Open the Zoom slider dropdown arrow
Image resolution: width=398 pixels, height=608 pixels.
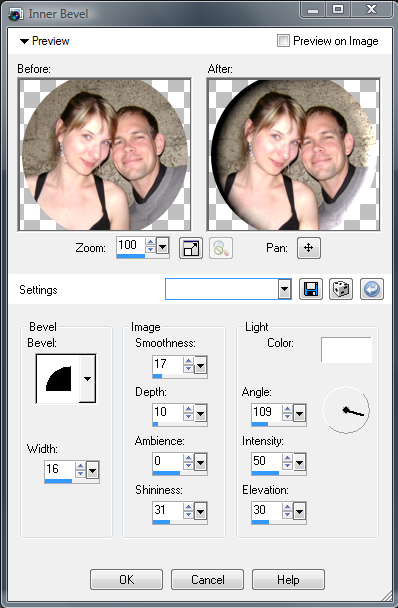(x=163, y=246)
